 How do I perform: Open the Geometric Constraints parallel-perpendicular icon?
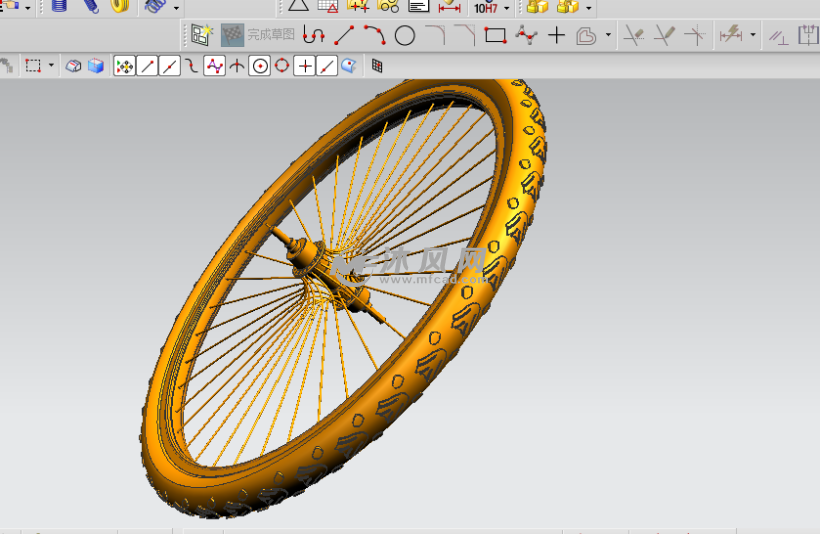pyautogui.click(x=779, y=36)
